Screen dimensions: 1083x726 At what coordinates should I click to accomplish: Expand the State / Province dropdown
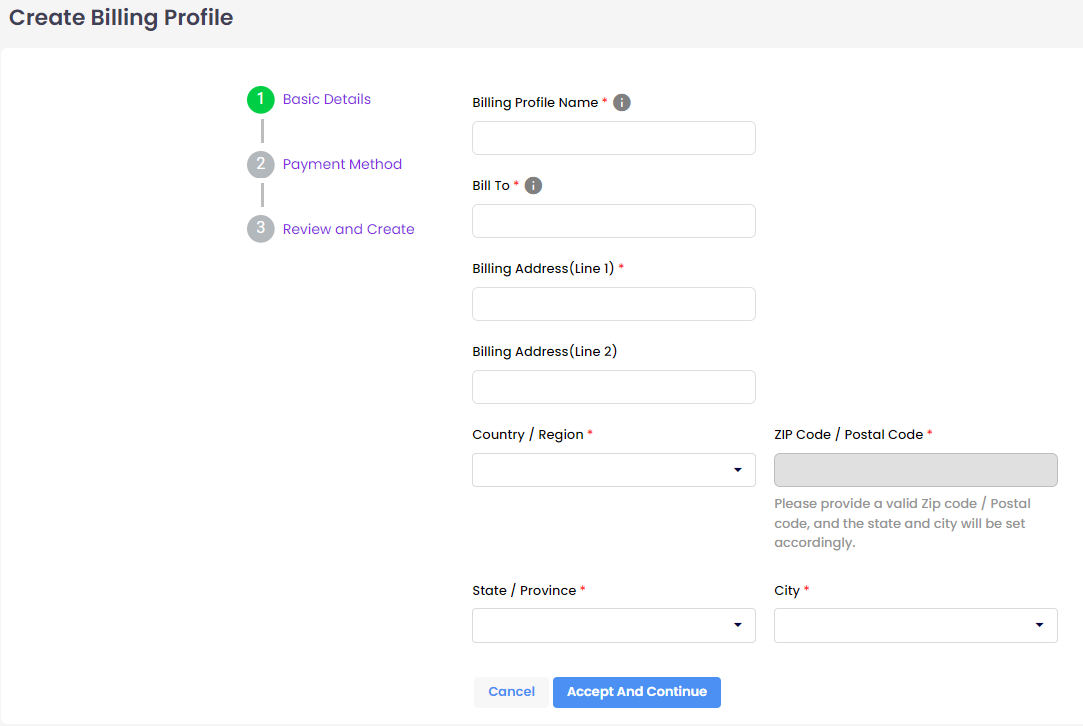tap(613, 625)
